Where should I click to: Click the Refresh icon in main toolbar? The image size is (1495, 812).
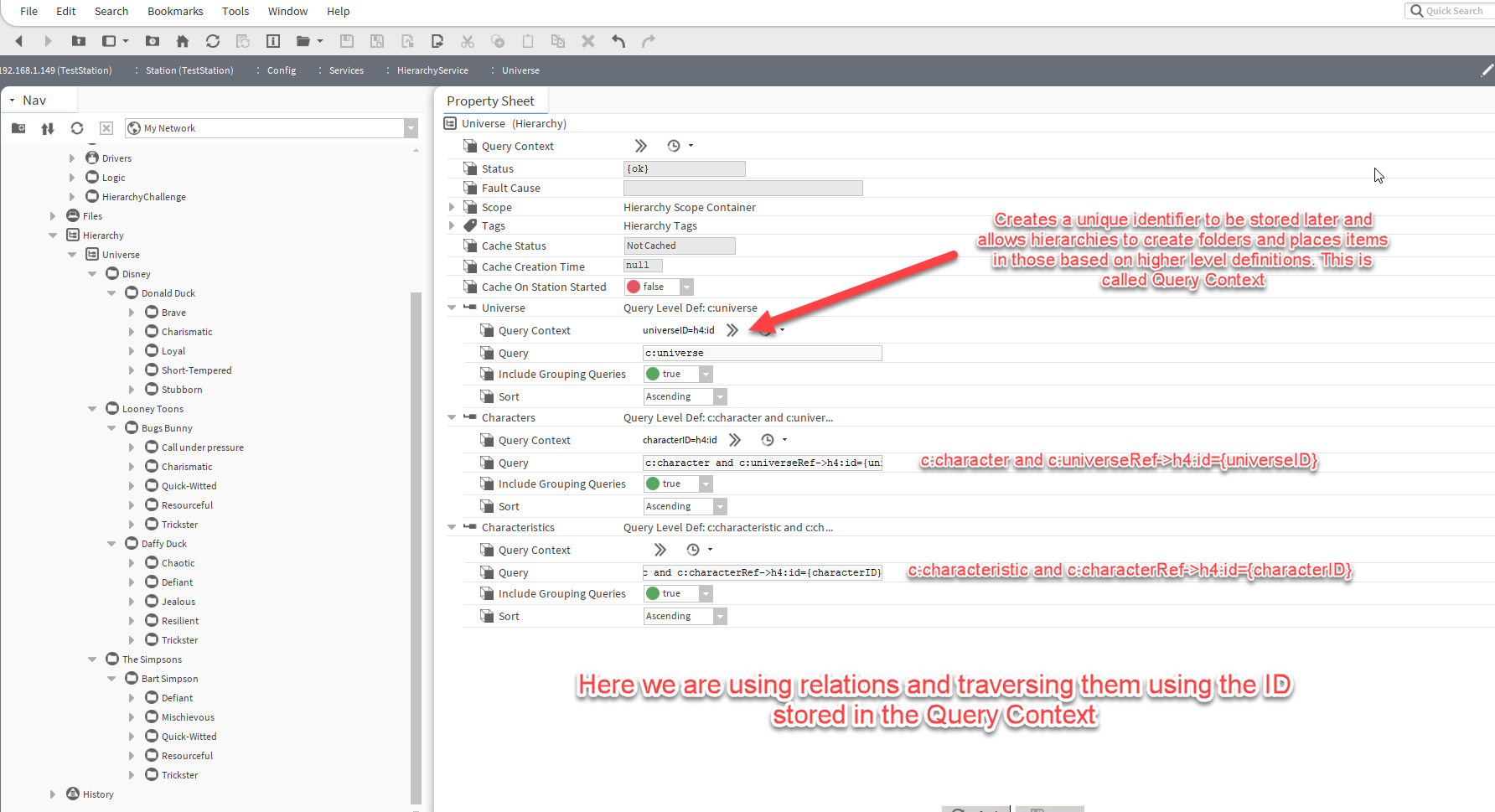click(x=213, y=41)
